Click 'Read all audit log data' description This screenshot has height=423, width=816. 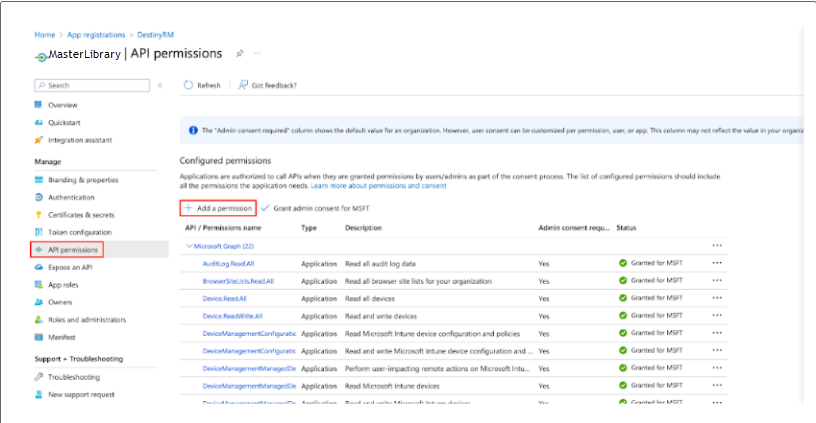380,264
